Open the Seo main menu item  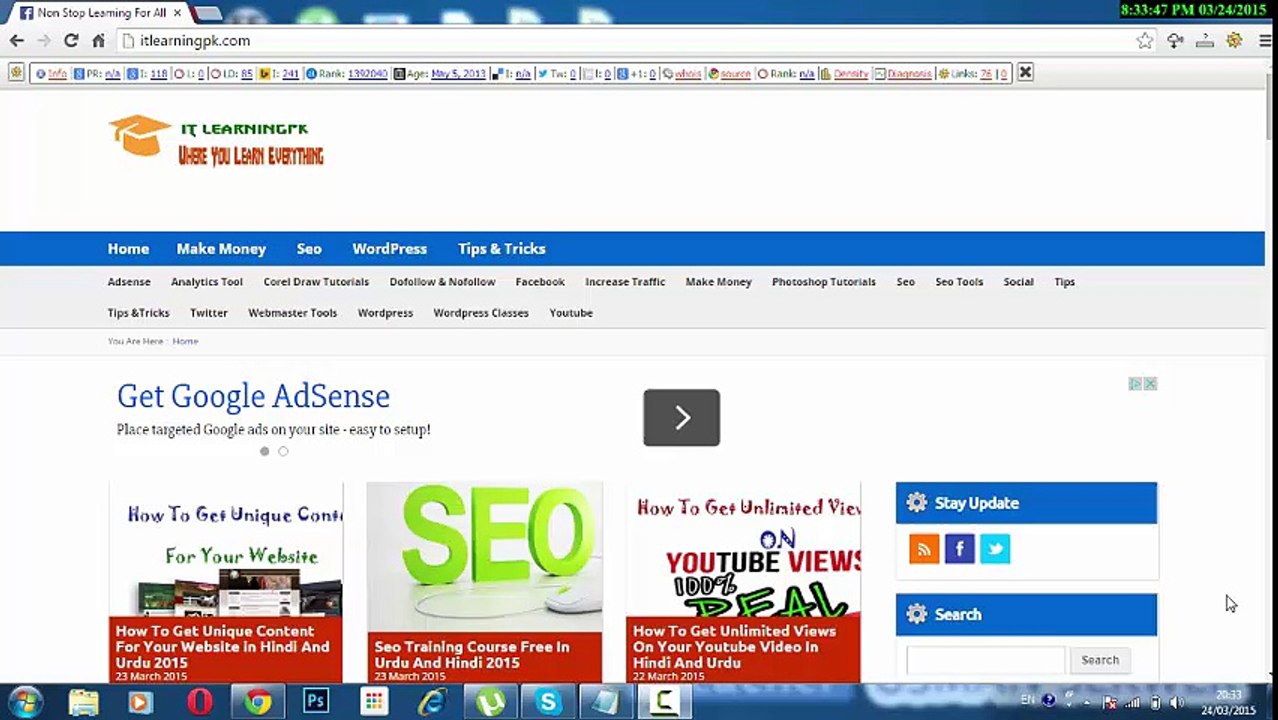(309, 249)
